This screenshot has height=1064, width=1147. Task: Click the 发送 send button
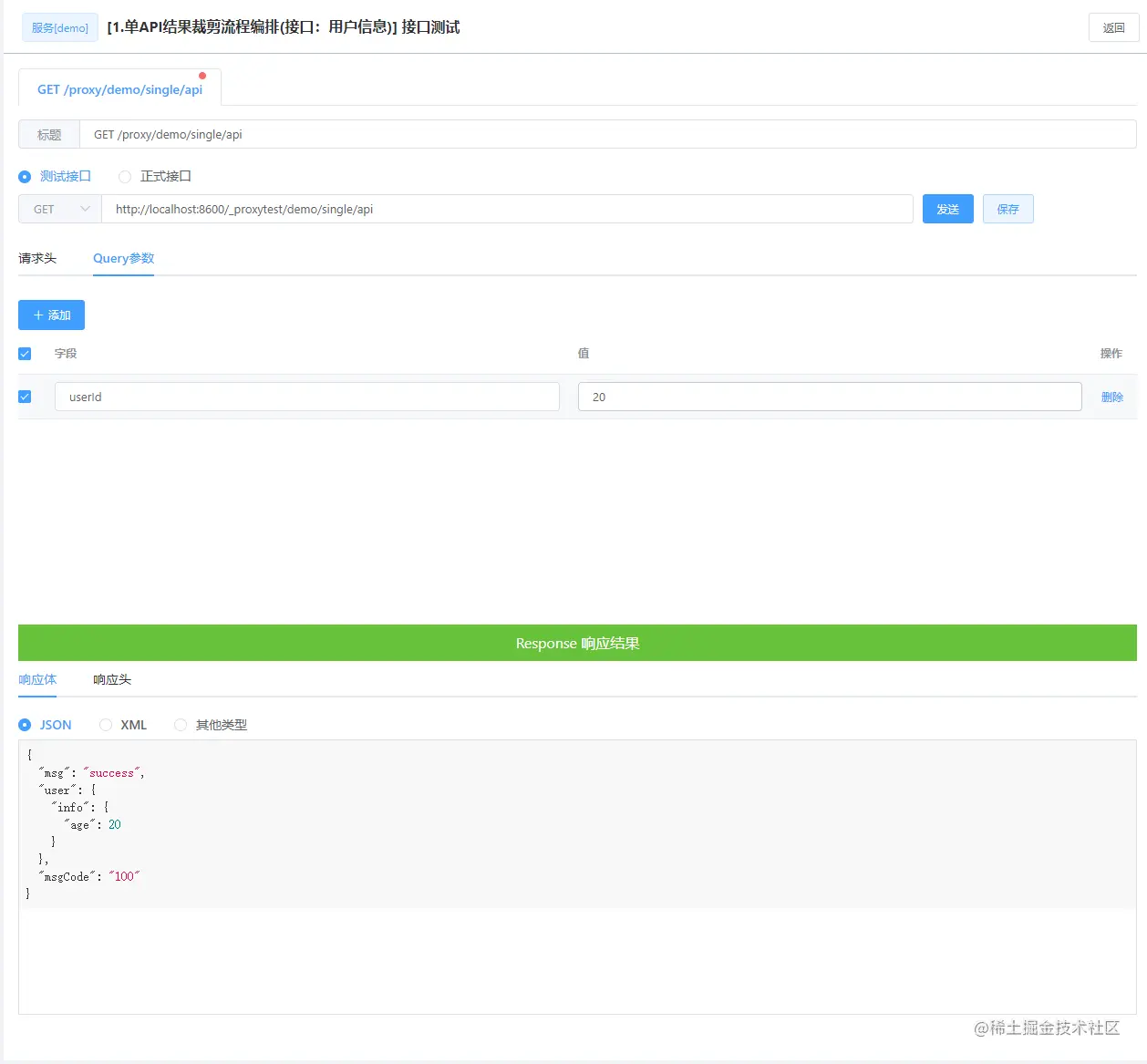[x=947, y=209]
